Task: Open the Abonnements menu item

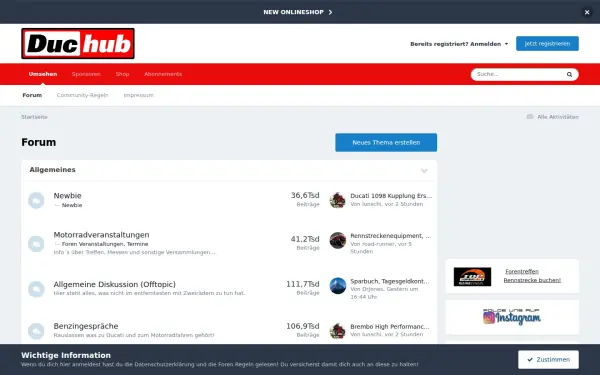Action: tap(163, 74)
